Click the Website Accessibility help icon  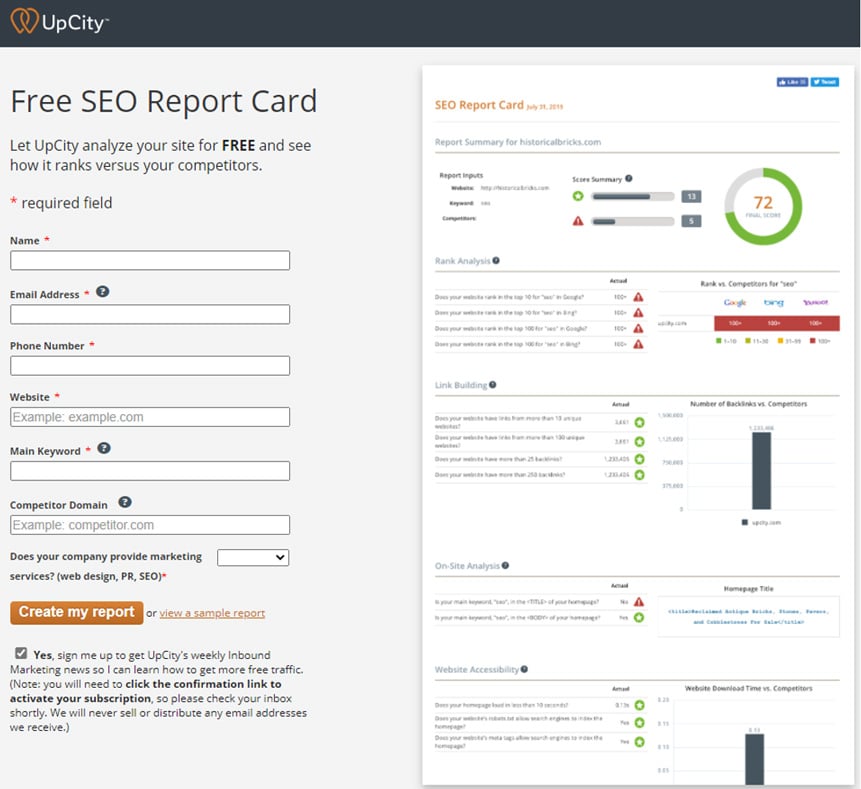[x=524, y=669]
